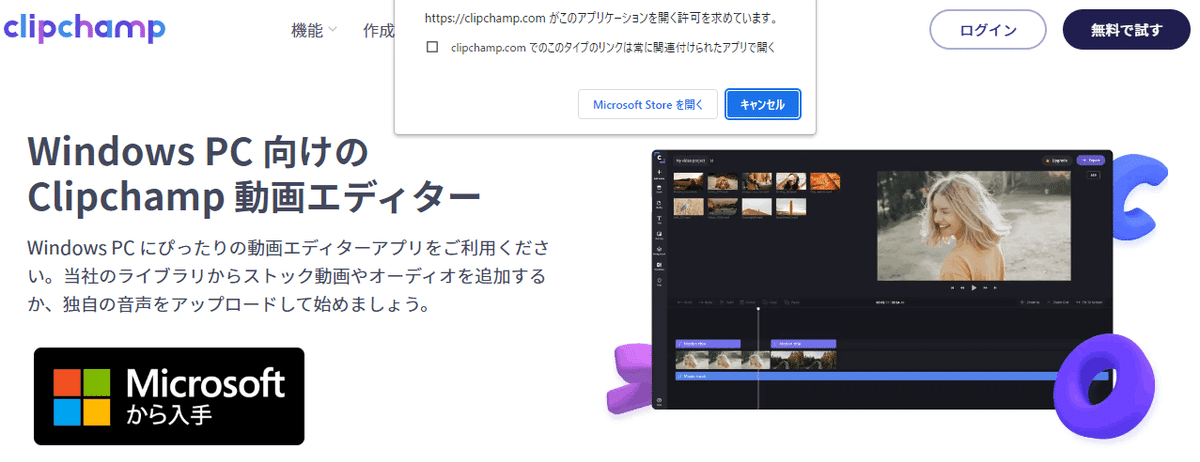Tick the always-open-in-associated-app checkbox
The height and width of the screenshot is (462, 1200).
pyautogui.click(x=432, y=47)
